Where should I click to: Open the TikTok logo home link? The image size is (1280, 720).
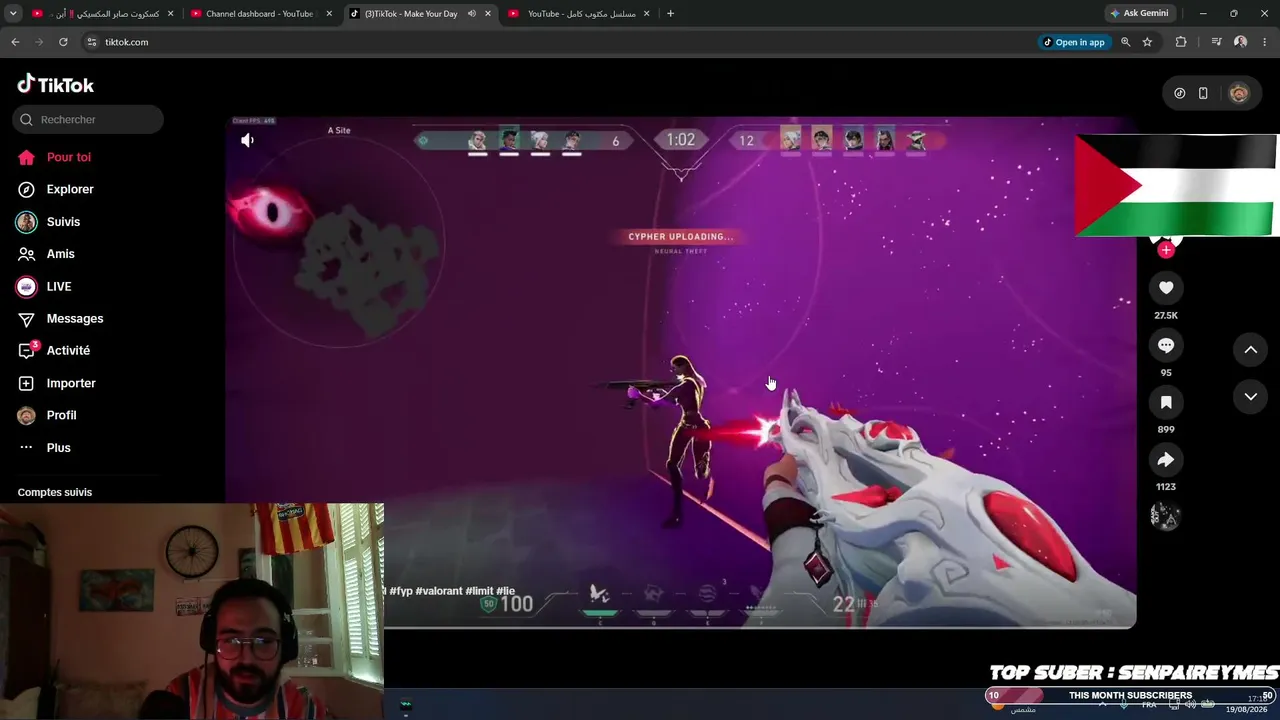click(56, 85)
